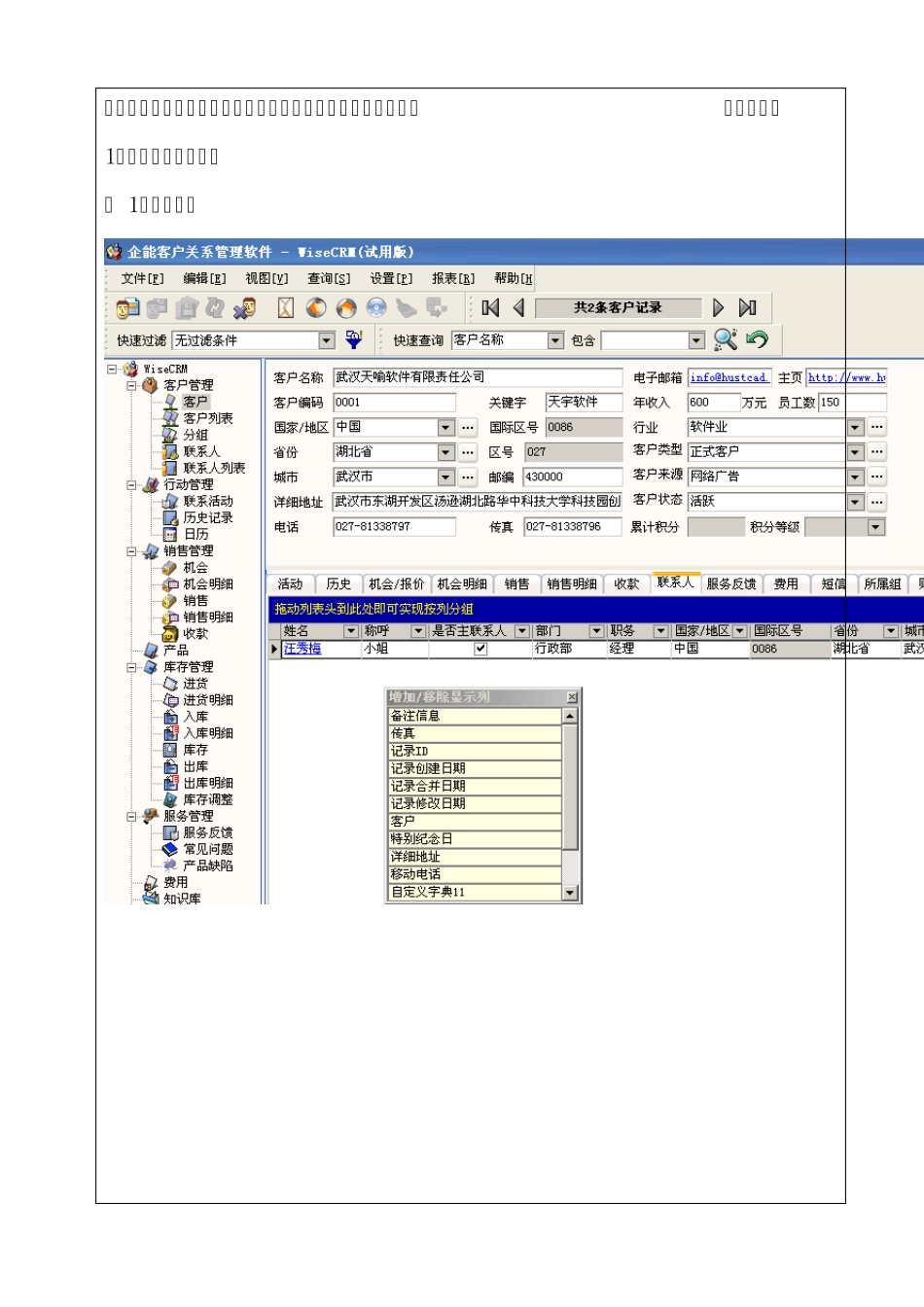
Task: Open the 报表 menu
Action: [x=452, y=279]
